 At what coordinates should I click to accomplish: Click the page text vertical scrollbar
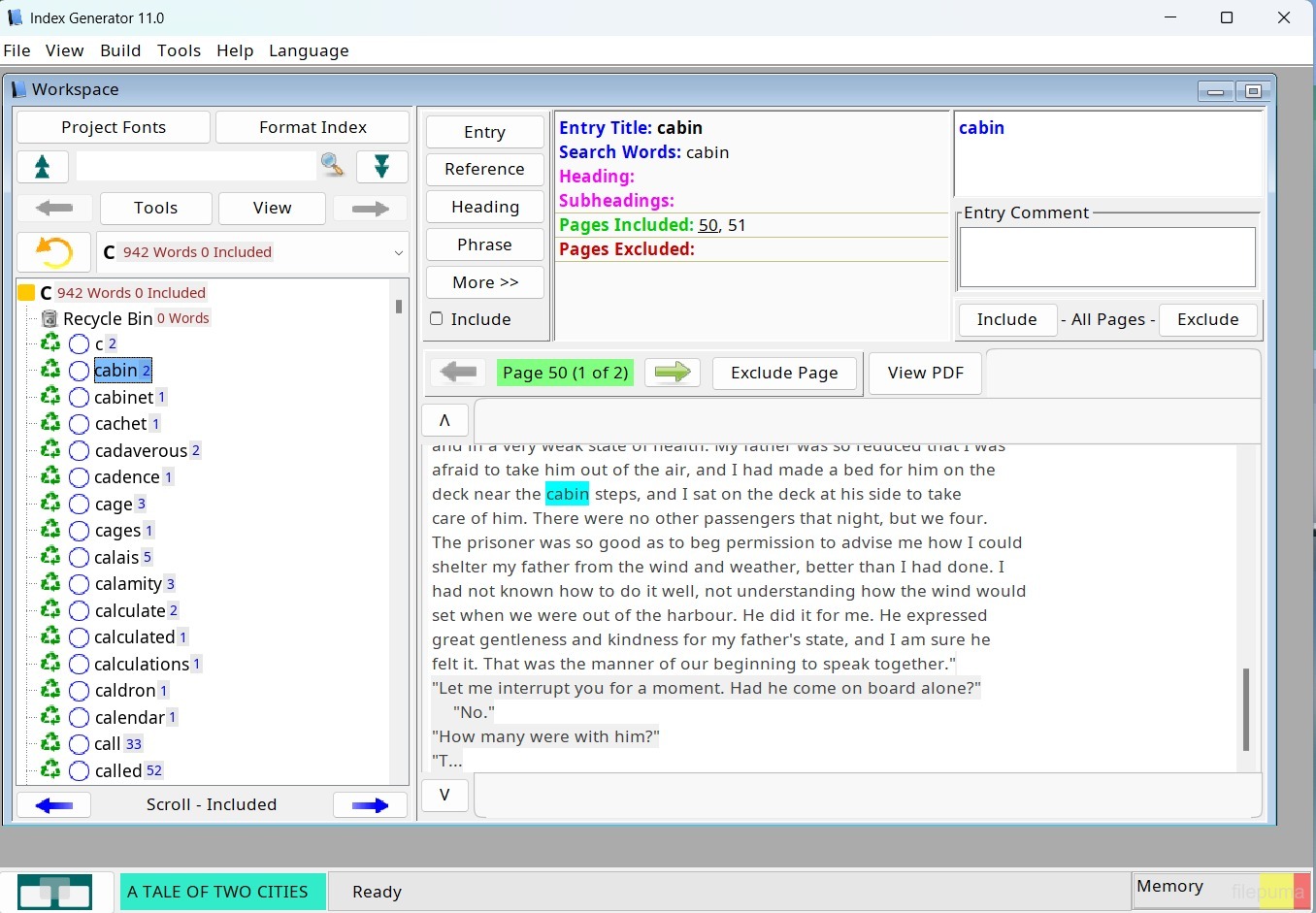click(1246, 708)
